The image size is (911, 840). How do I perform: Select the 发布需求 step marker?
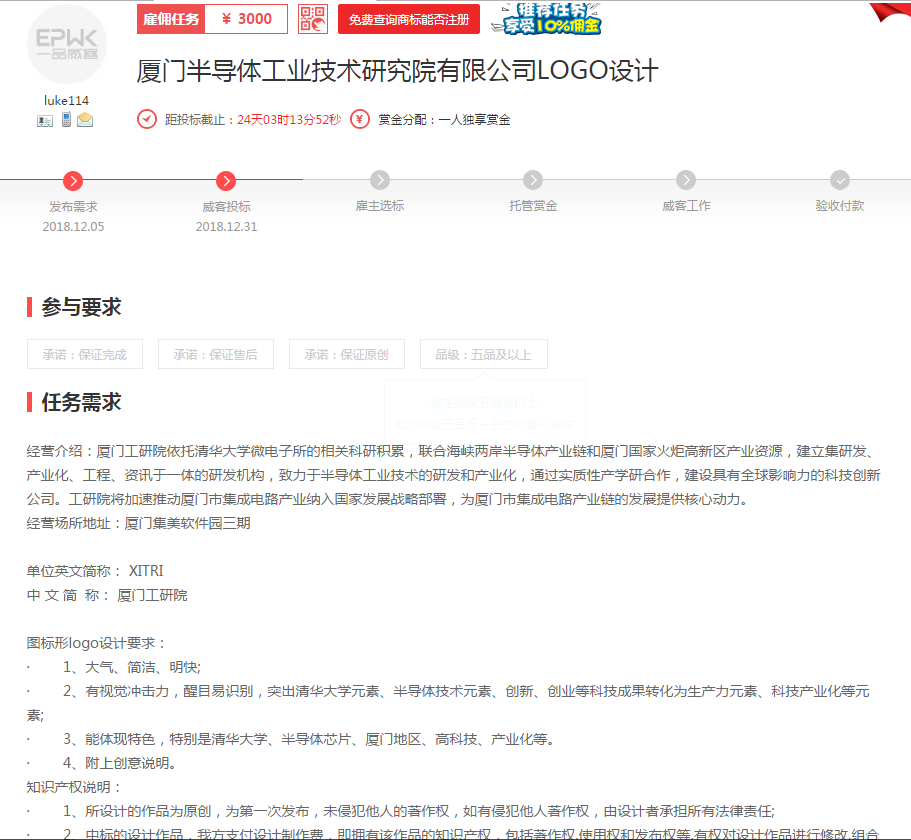(x=73, y=181)
